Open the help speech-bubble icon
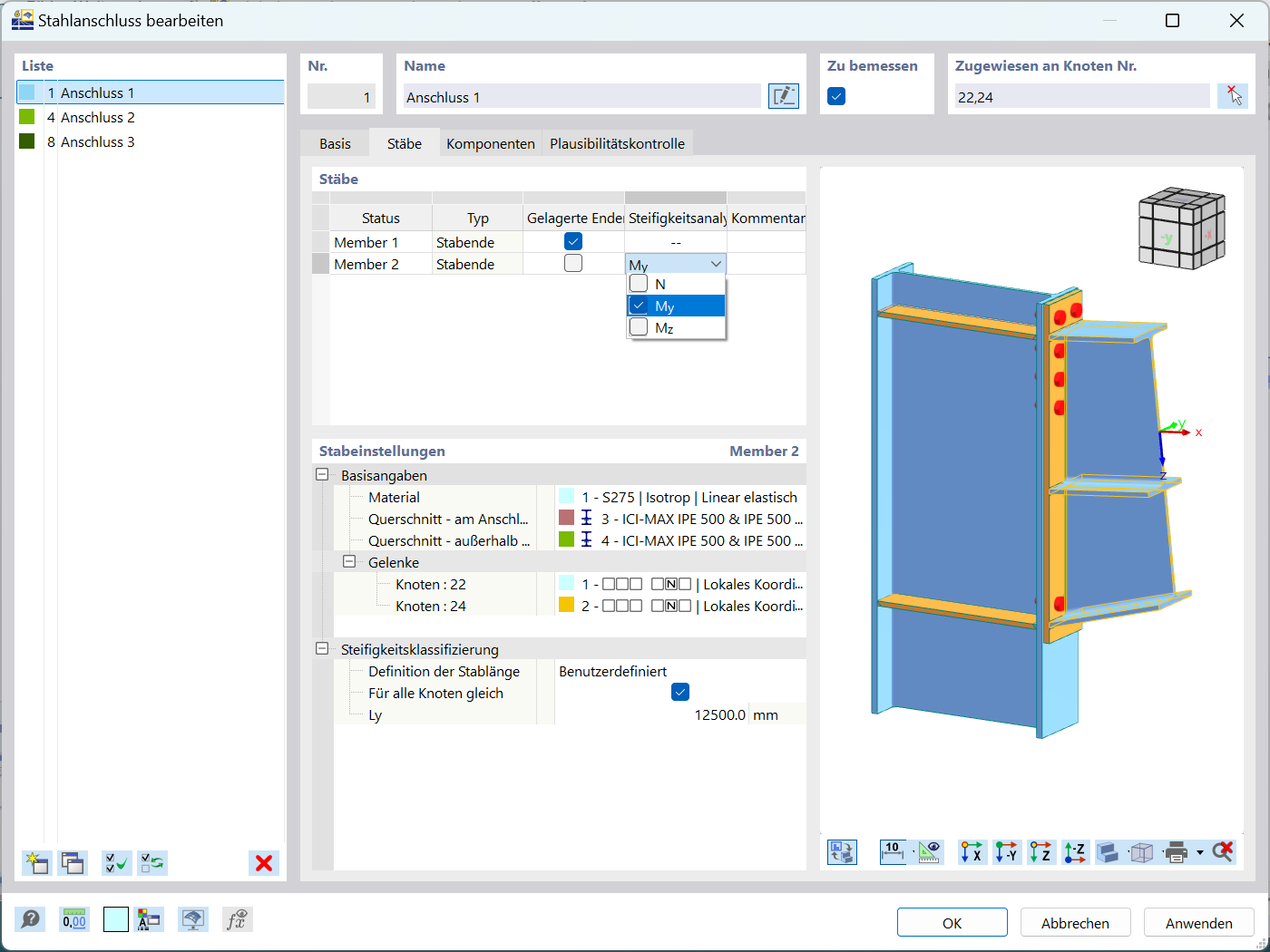The width and height of the screenshot is (1270, 952). pyautogui.click(x=30, y=919)
